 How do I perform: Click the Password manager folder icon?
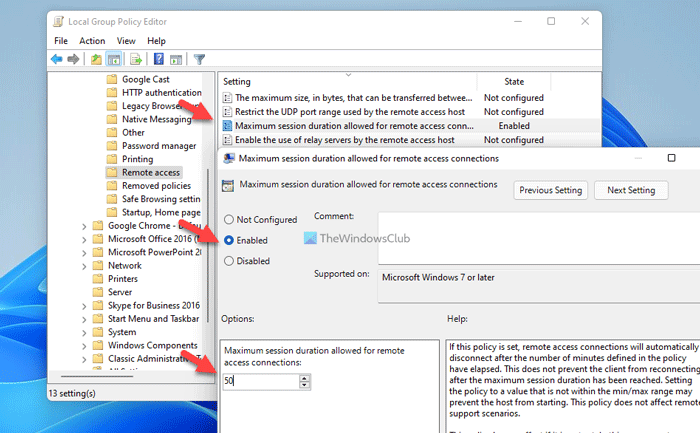pos(112,146)
